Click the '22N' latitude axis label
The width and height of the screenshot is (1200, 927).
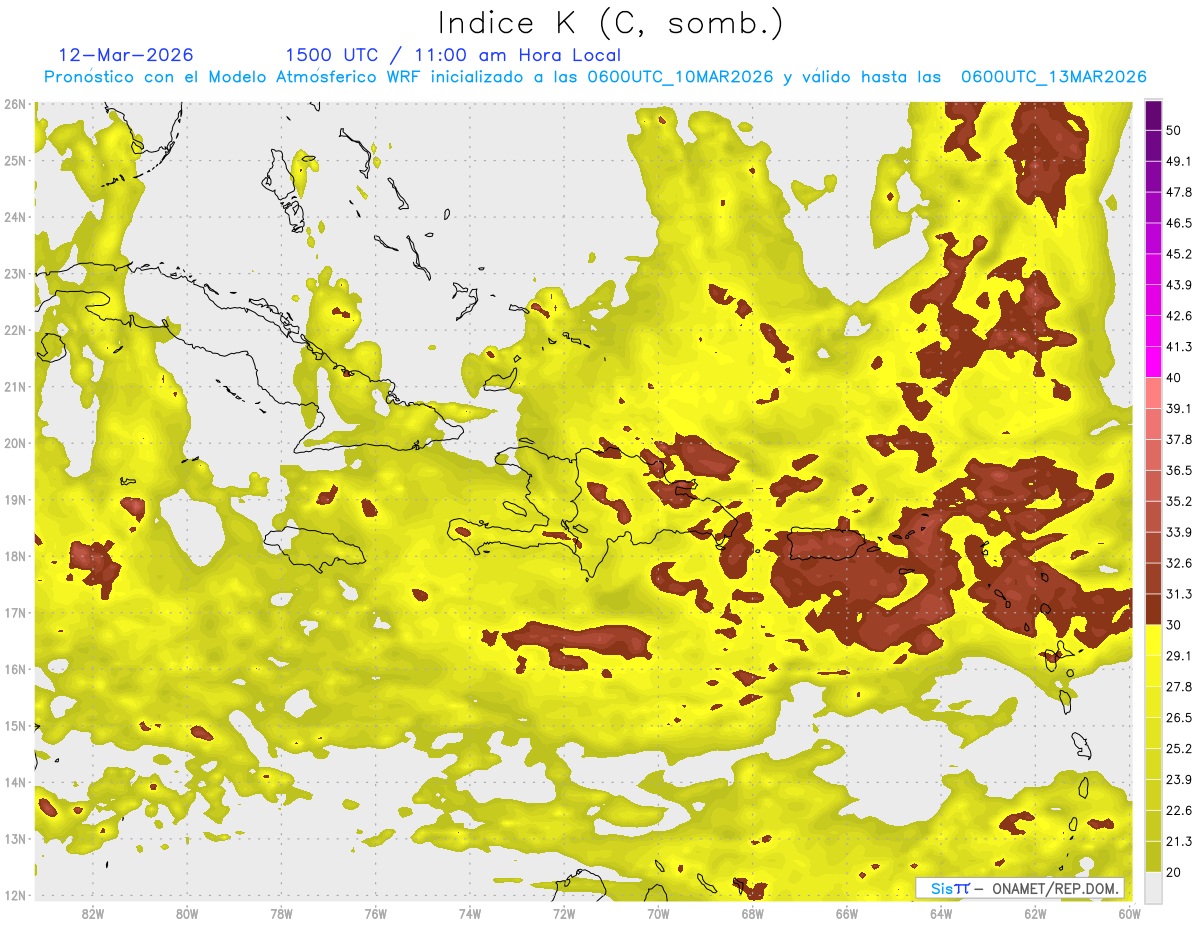tap(15, 330)
